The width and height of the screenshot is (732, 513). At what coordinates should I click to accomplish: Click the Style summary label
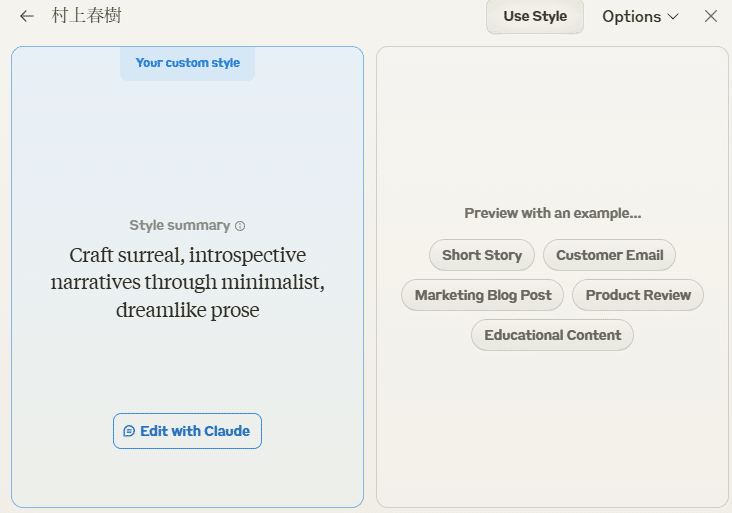pyautogui.click(x=180, y=225)
